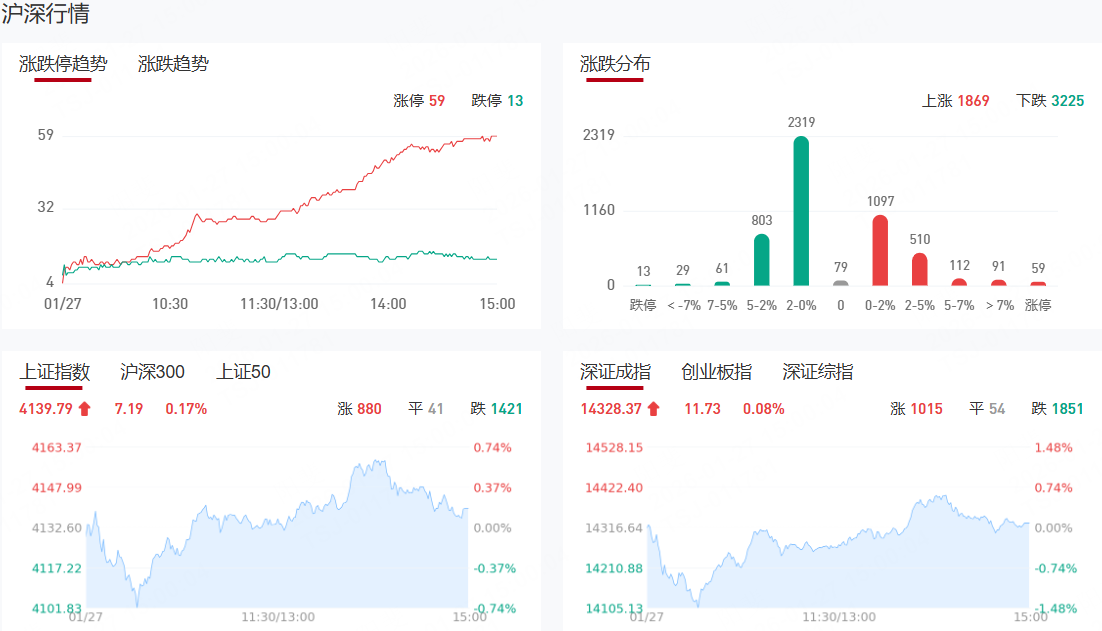This screenshot has width=1102, height=631.
Task: Open the 沪深300 index tab
Action: (152, 372)
